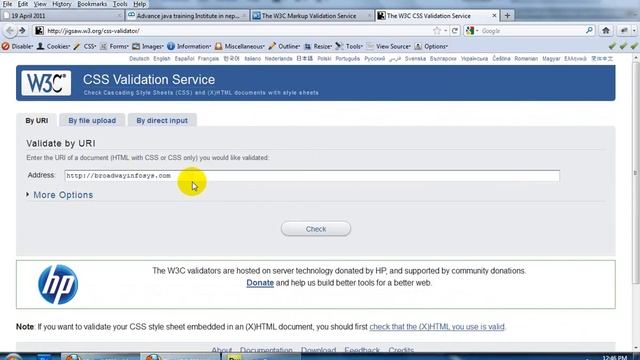
Task: Click the Disable red circle icon
Action: (x=5, y=47)
